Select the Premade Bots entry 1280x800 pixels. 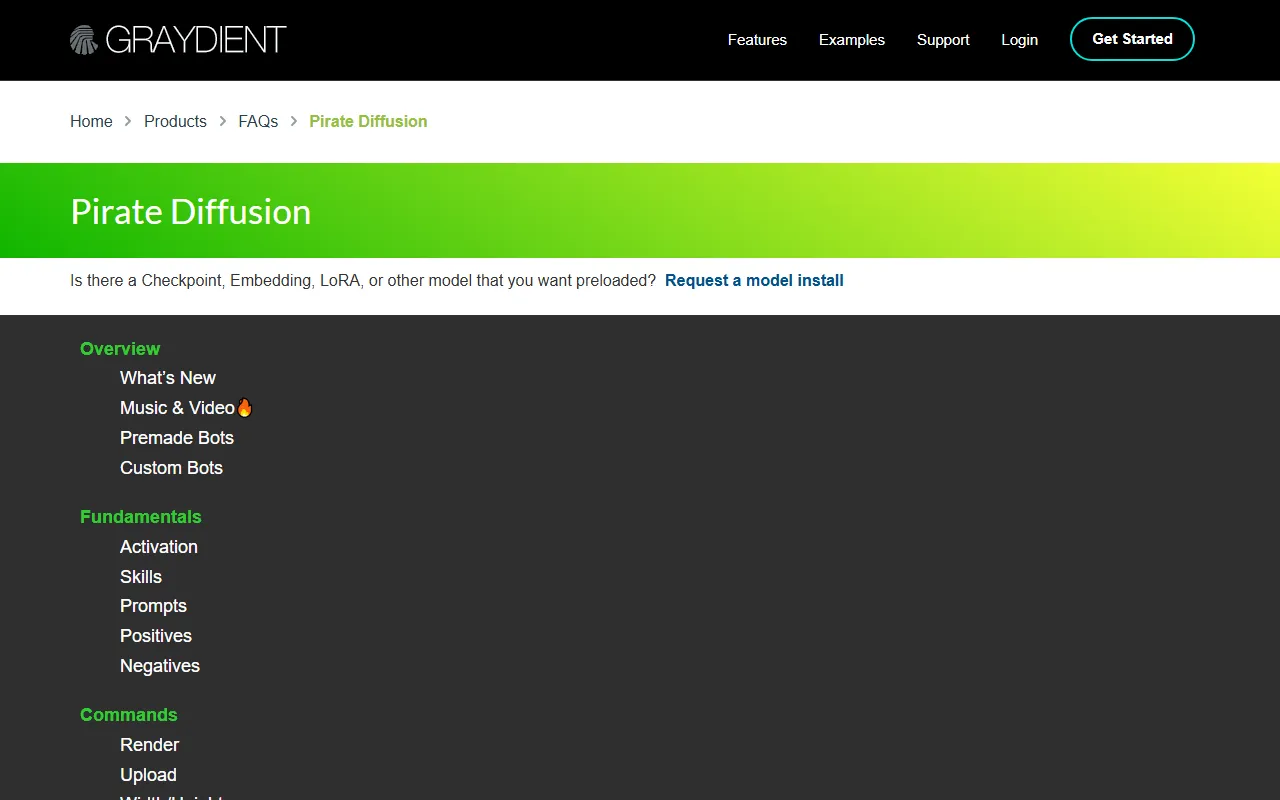click(177, 438)
